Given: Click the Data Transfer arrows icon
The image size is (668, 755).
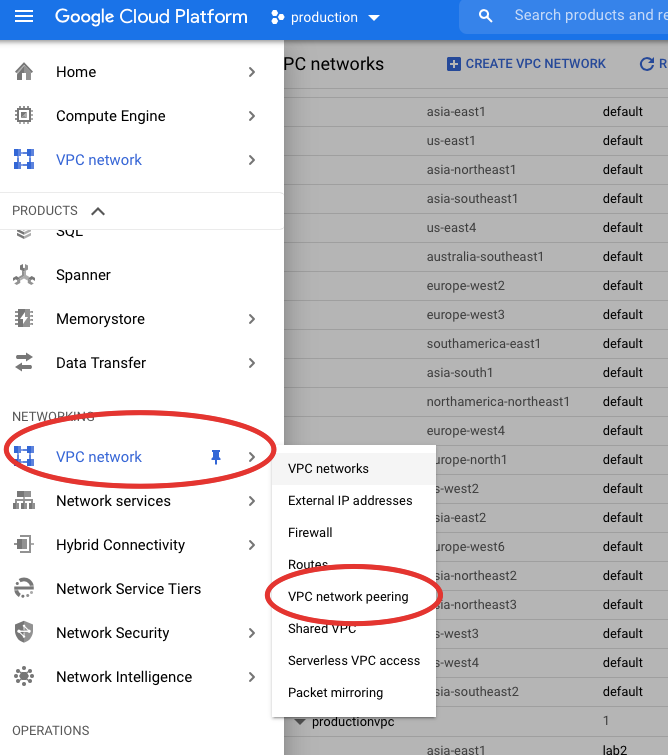Looking at the screenshot, I should click(24, 363).
